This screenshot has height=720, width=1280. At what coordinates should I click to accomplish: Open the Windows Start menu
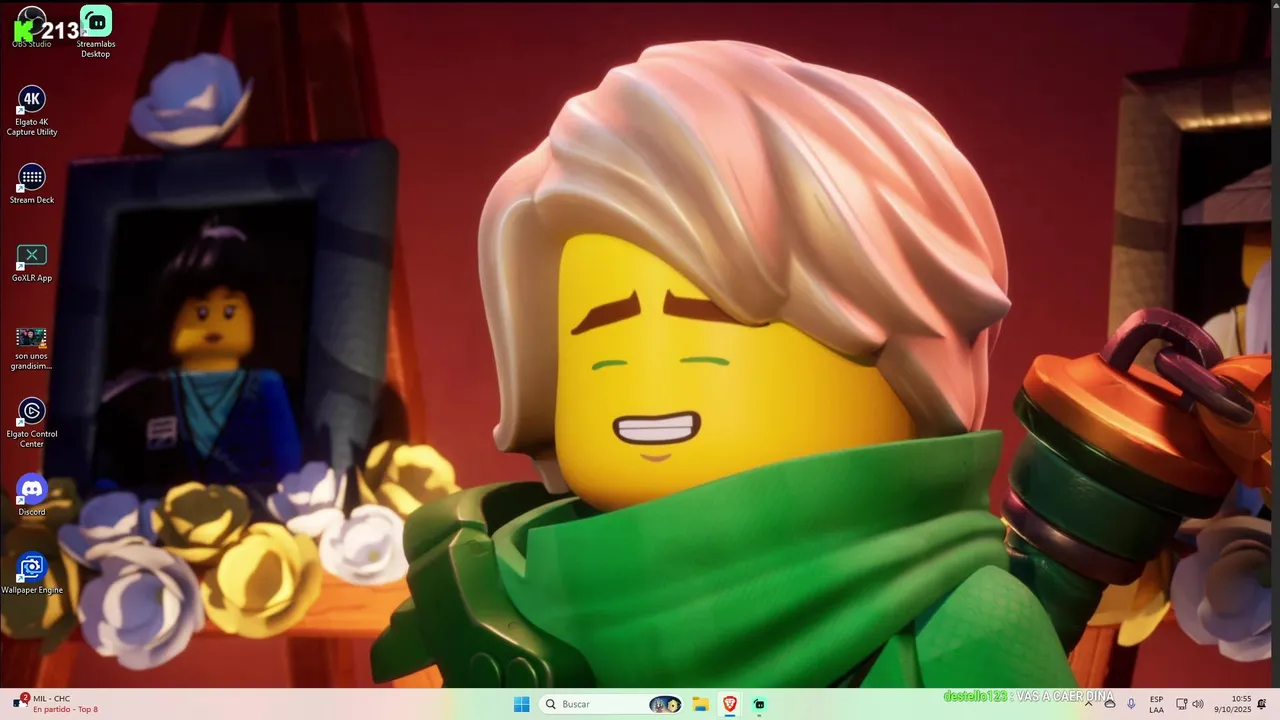click(521, 704)
